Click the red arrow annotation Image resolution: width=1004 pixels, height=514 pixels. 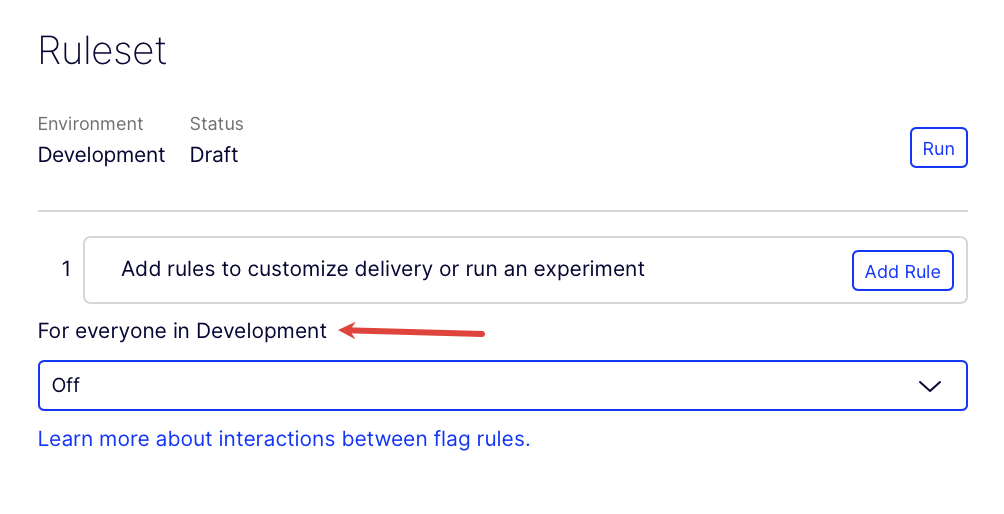pyautogui.click(x=414, y=331)
